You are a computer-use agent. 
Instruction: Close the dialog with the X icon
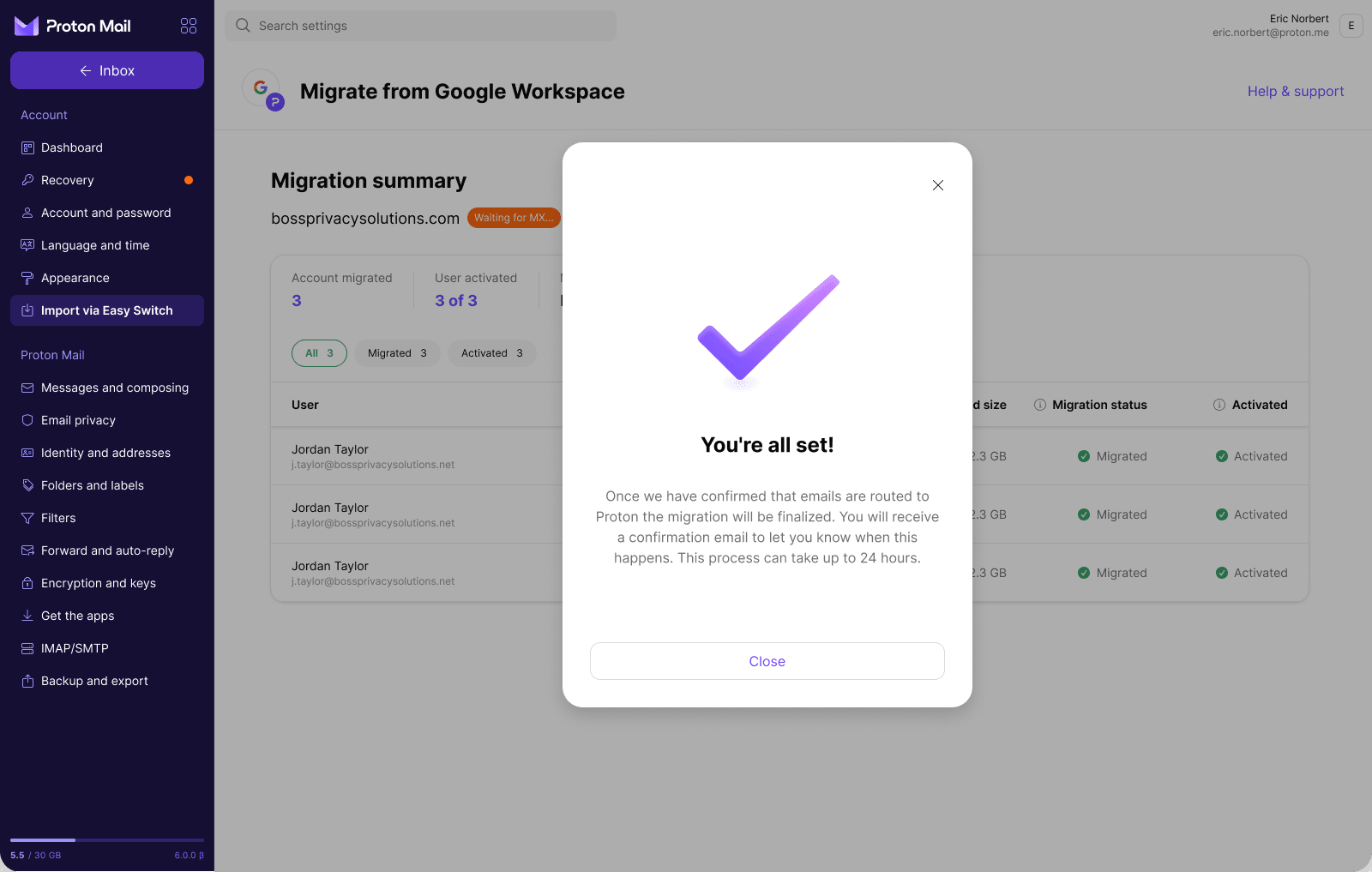coord(938,185)
